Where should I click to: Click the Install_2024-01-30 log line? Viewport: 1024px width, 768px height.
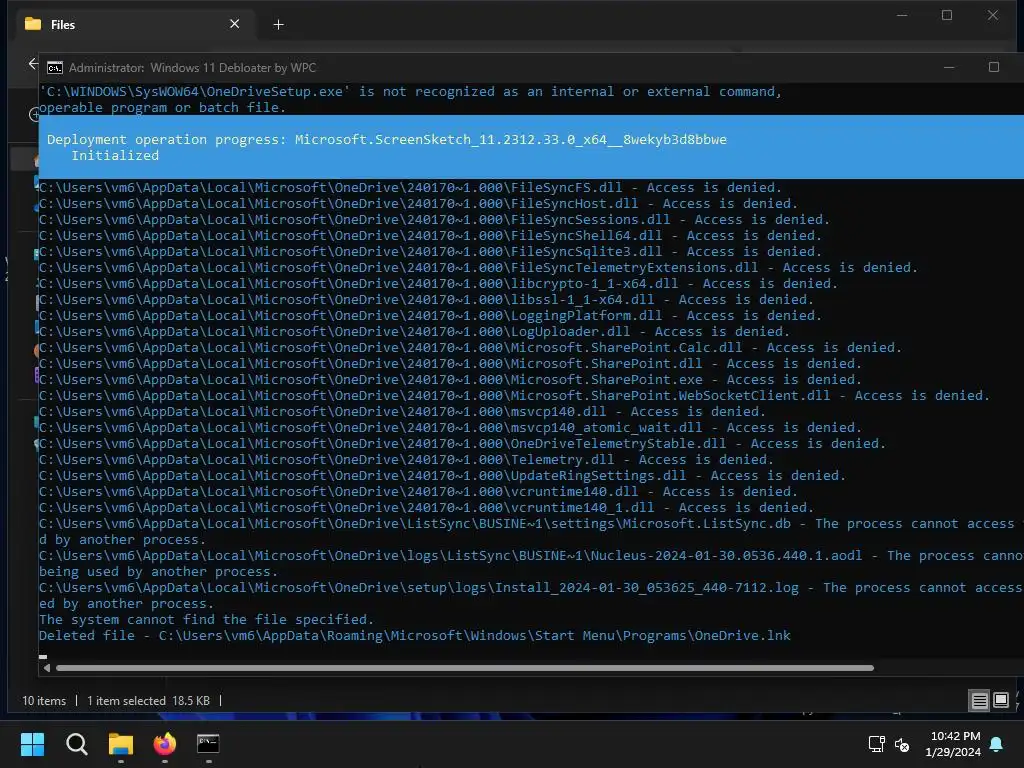point(531,588)
